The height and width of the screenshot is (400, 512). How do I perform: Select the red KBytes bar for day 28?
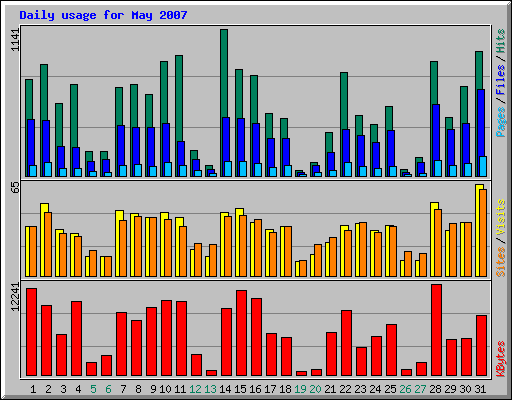pos(436,330)
